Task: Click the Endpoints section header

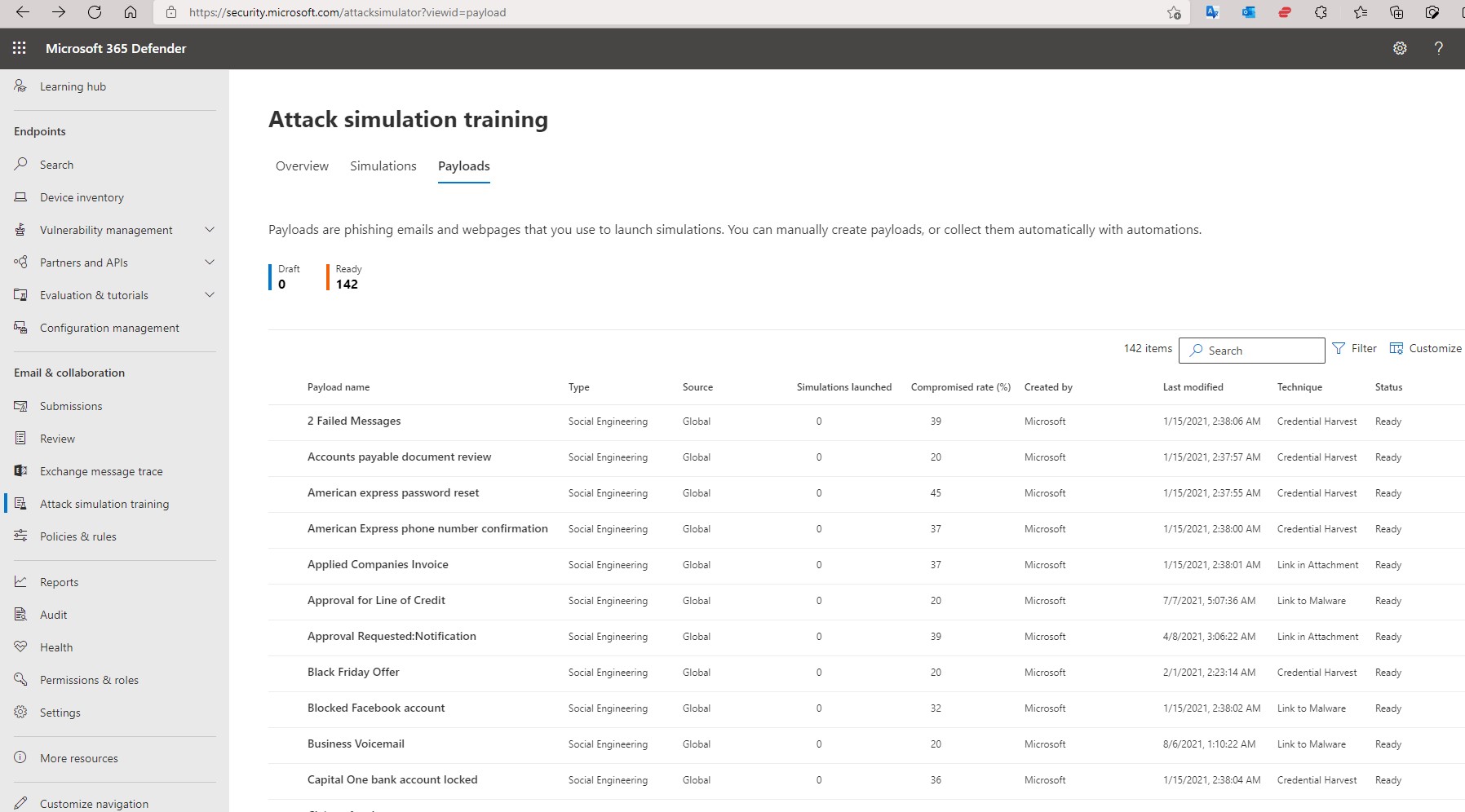Action: click(40, 131)
